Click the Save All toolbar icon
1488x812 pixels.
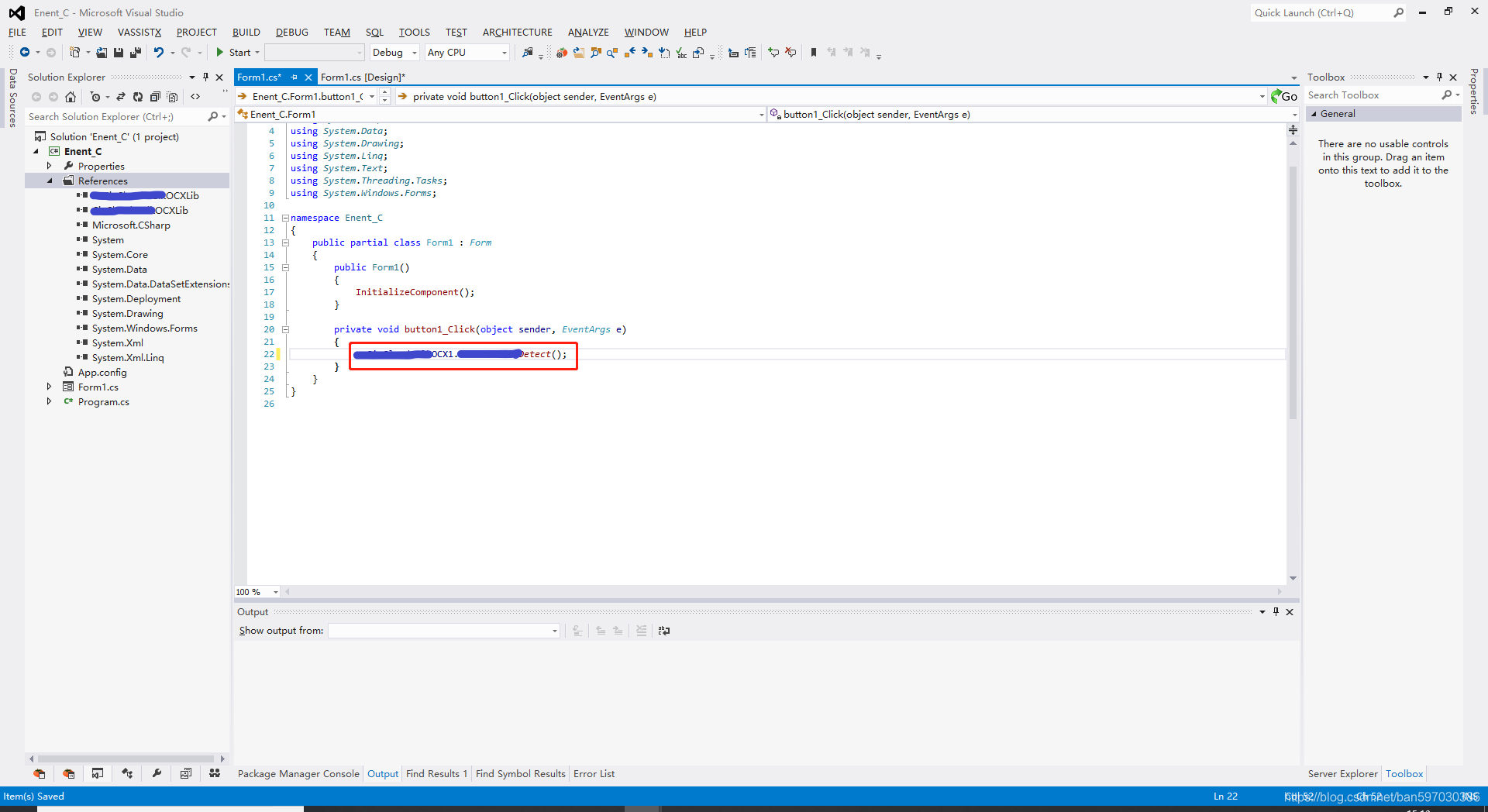pos(136,53)
